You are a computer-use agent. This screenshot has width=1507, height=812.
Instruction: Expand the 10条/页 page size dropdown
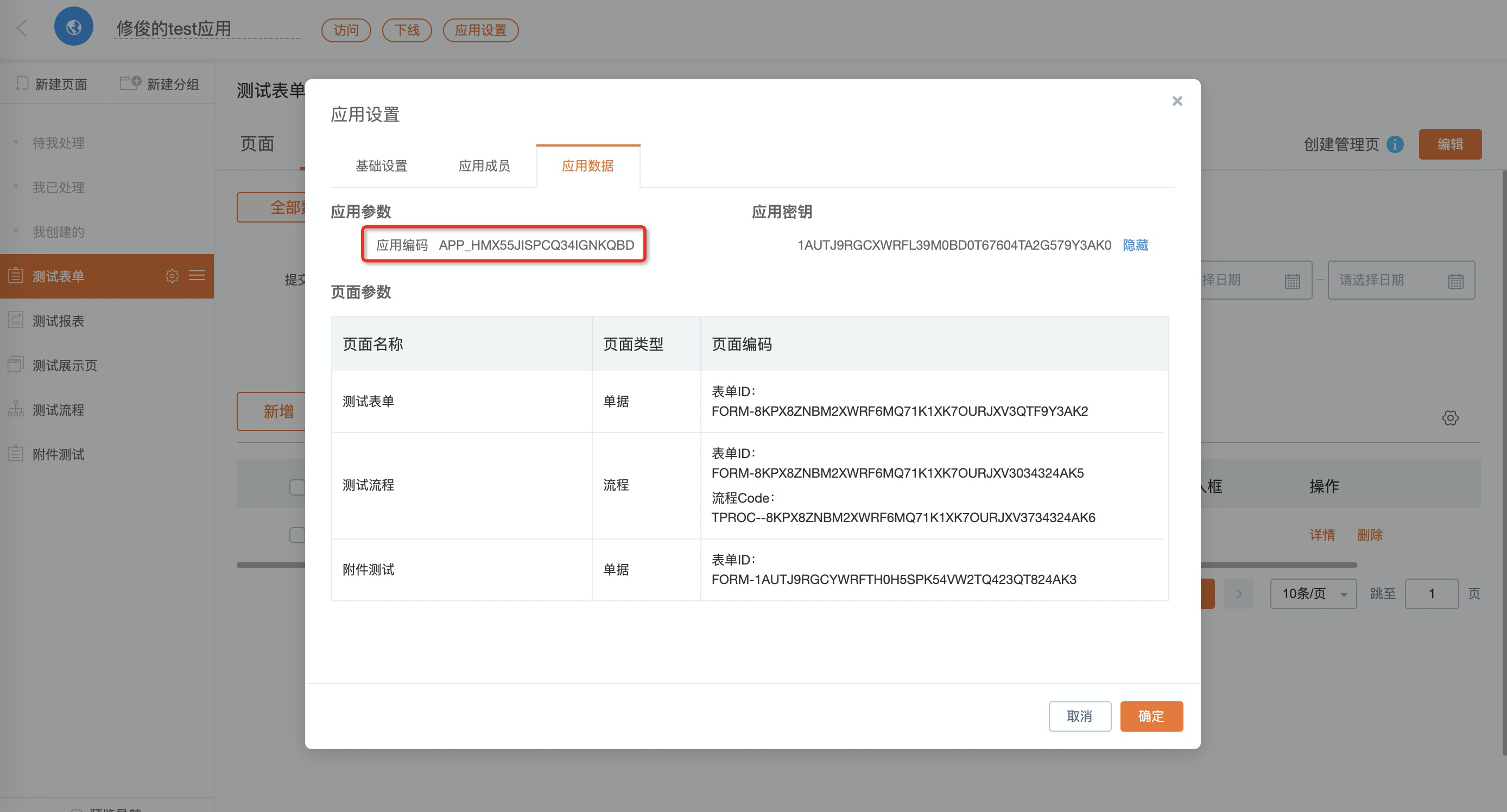point(1313,593)
